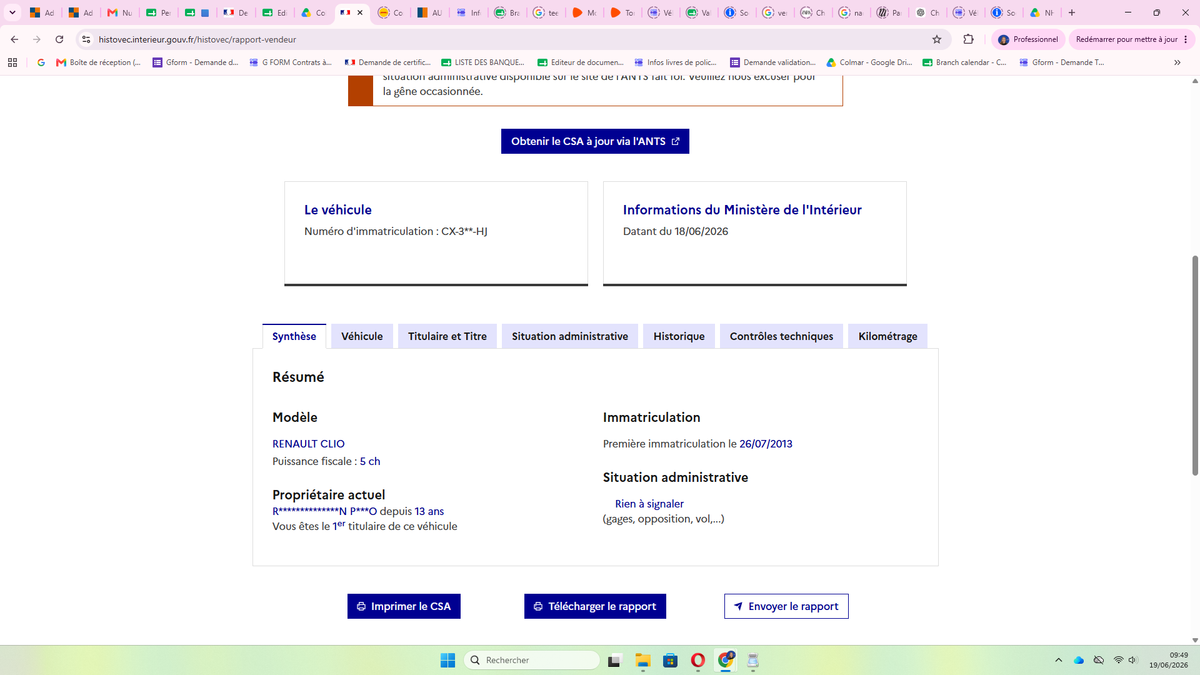
Task: Open the volume speaker tray icon
Action: [x=1133, y=660]
